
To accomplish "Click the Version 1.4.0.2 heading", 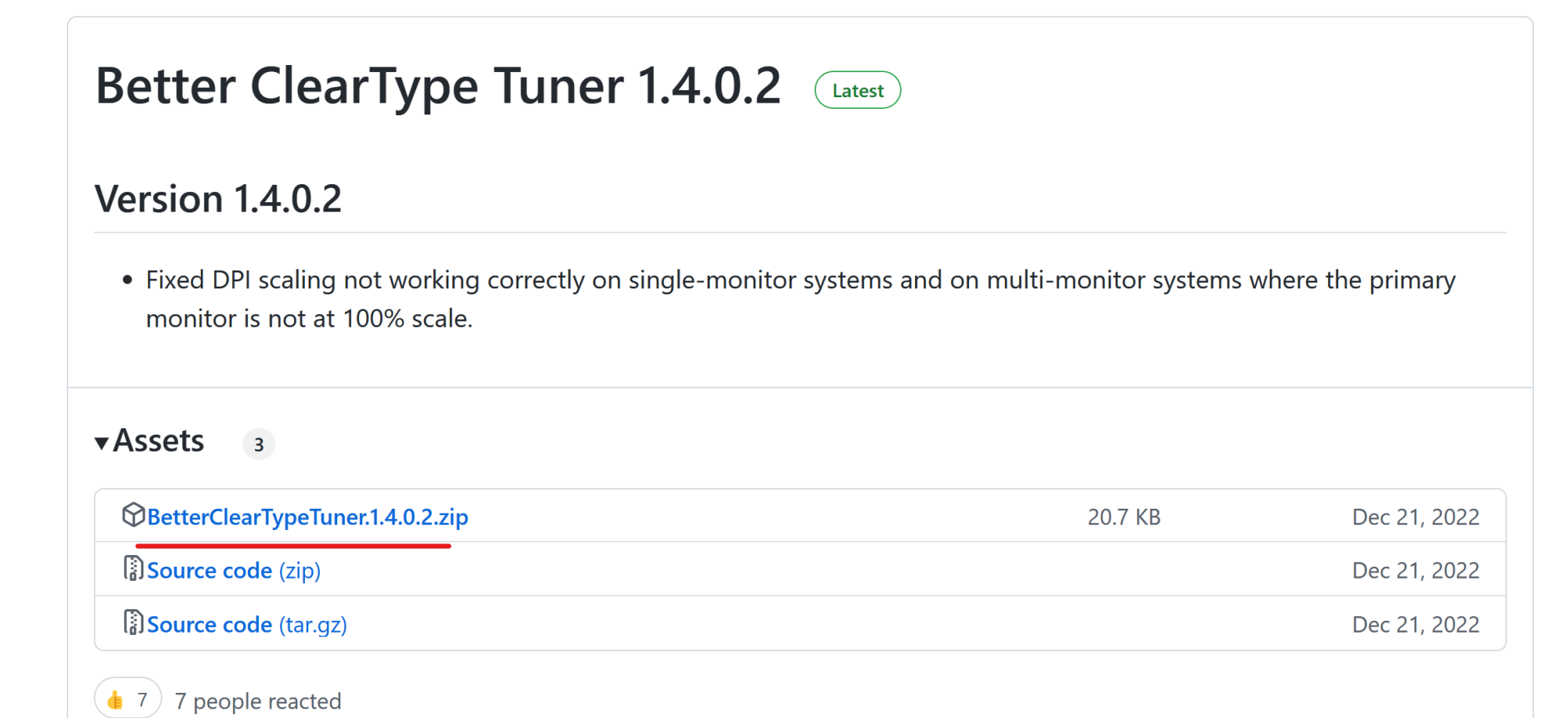I will click(x=218, y=199).
